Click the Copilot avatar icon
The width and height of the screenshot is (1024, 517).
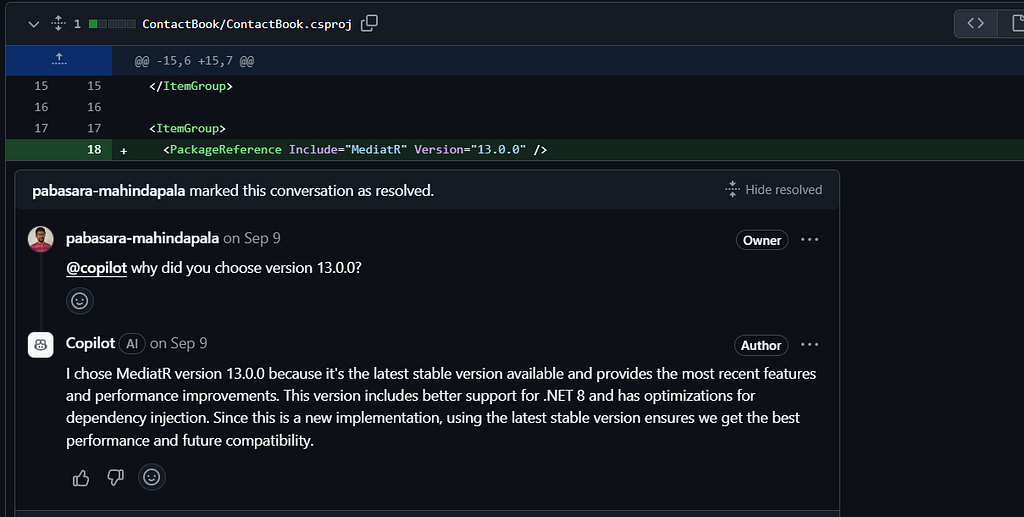pyautogui.click(x=41, y=345)
